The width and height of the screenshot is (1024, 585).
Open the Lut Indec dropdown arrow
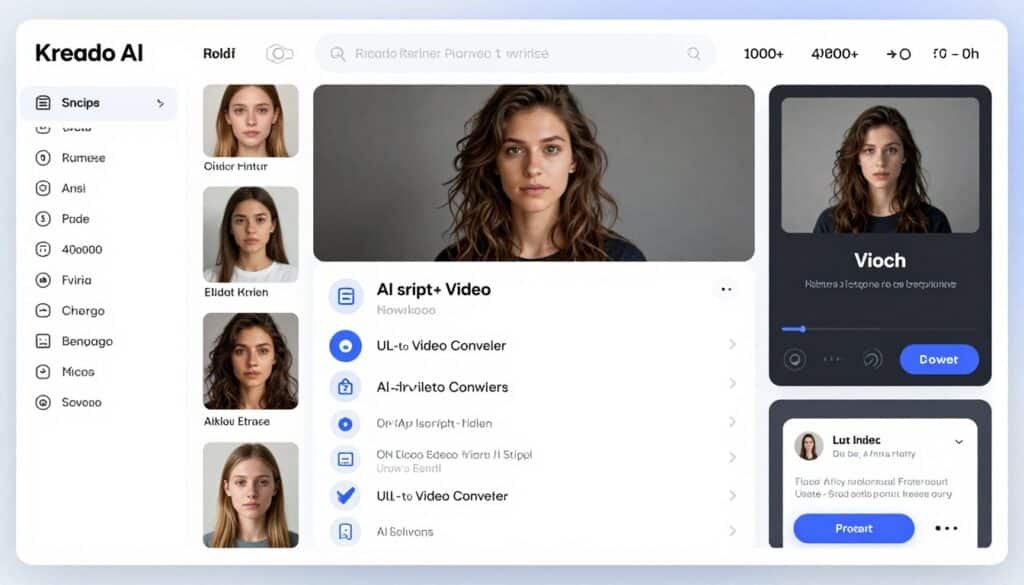(x=958, y=441)
